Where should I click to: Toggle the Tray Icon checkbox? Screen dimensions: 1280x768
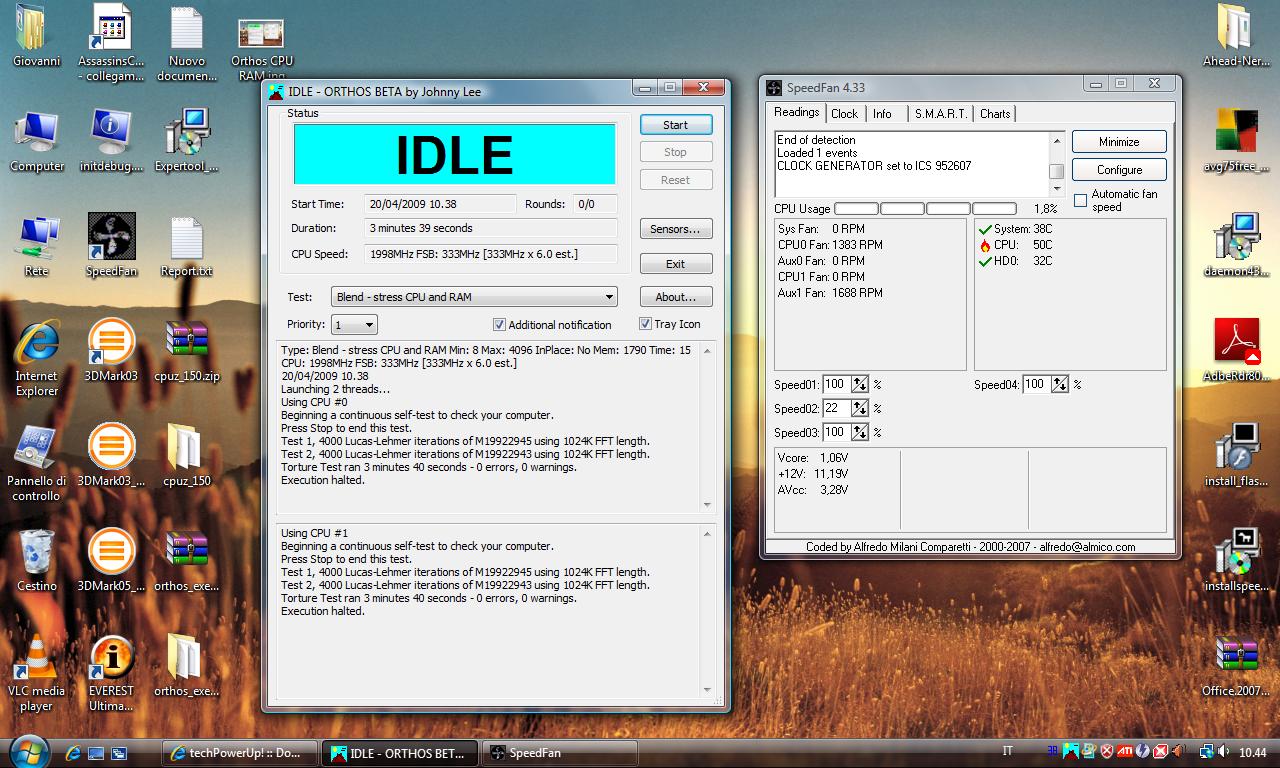click(645, 324)
